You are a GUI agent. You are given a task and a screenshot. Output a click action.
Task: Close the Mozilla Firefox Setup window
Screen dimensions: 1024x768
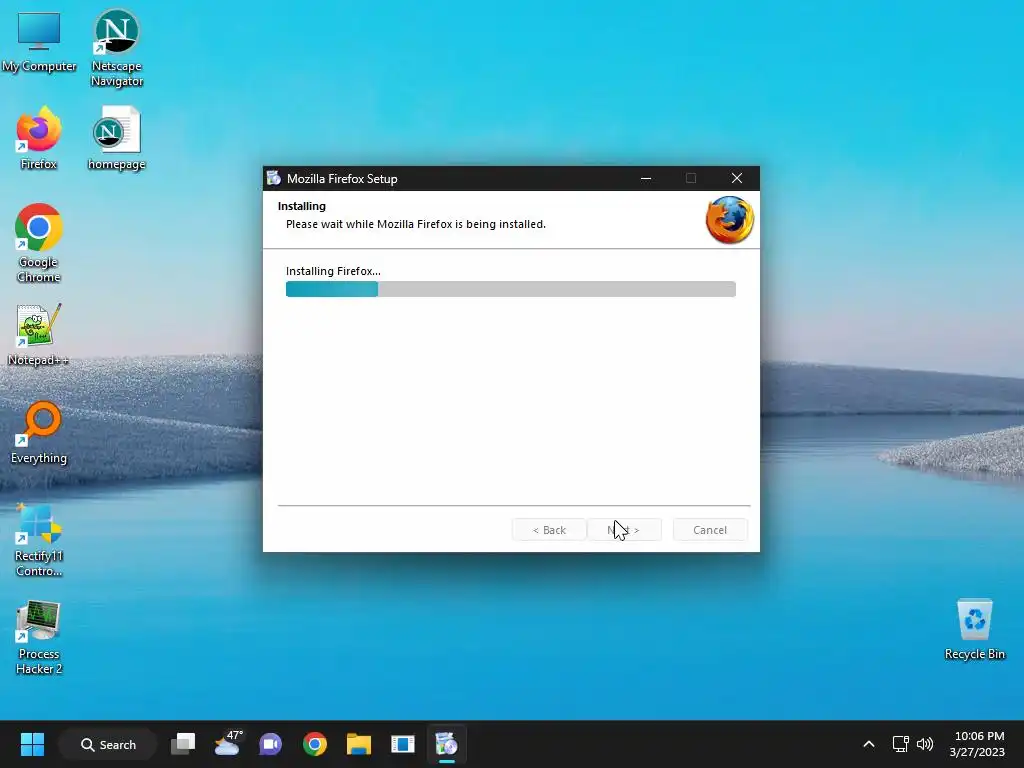tap(737, 178)
